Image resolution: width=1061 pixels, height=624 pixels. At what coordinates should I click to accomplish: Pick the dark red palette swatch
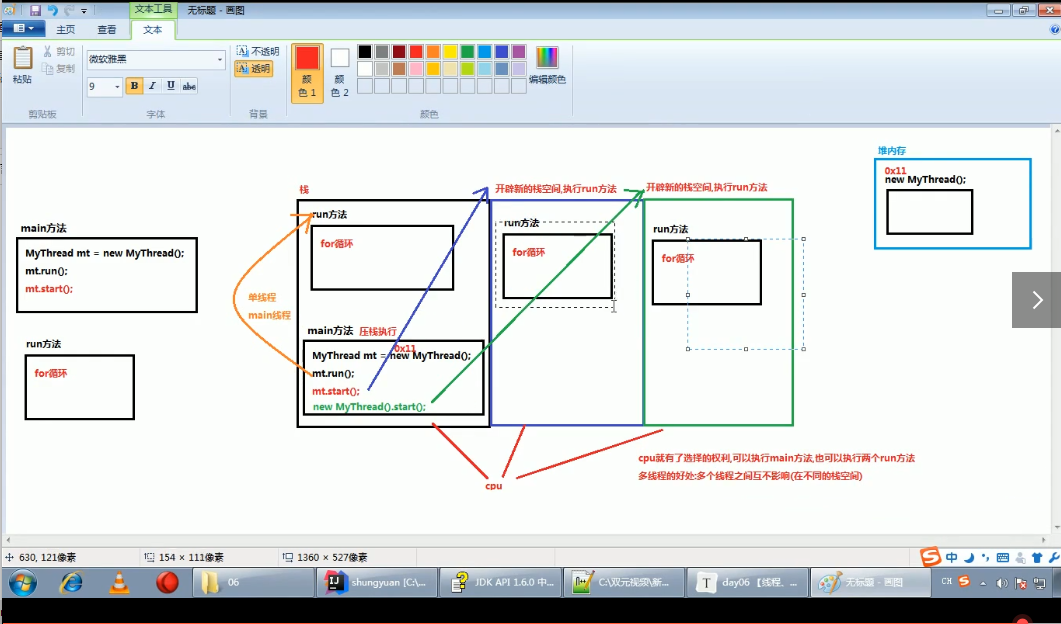[399, 52]
